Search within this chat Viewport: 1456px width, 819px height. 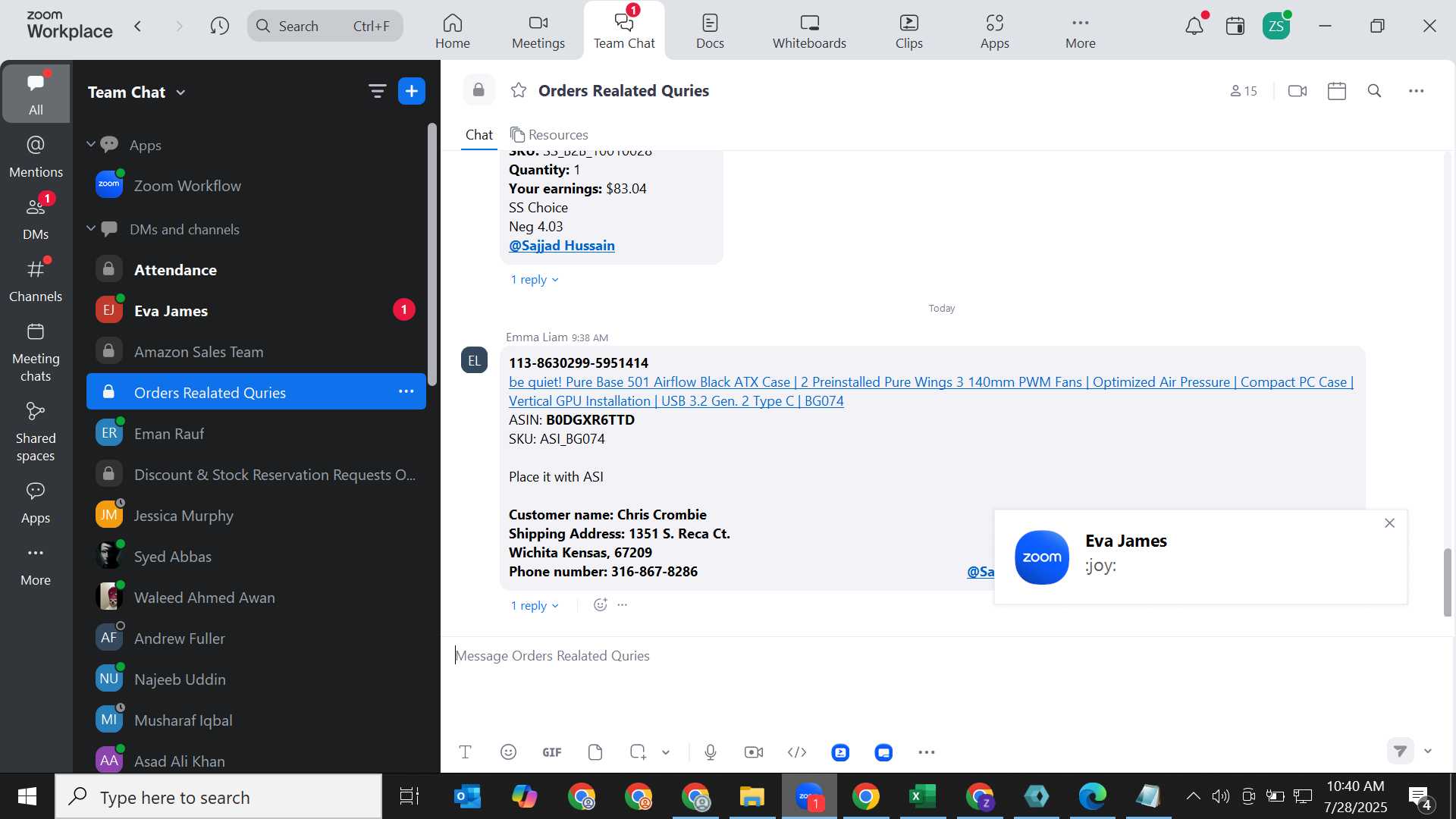click(1375, 91)
